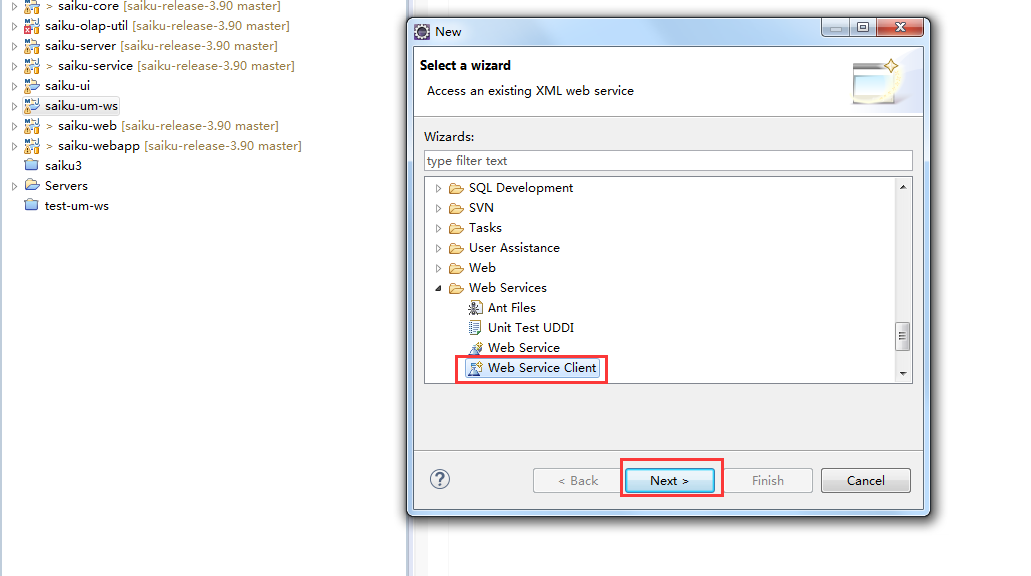The width and height of the screenshot is (1031, 576).
Task: Click the Ant Files wizard icon
Action: click(475, 308)
